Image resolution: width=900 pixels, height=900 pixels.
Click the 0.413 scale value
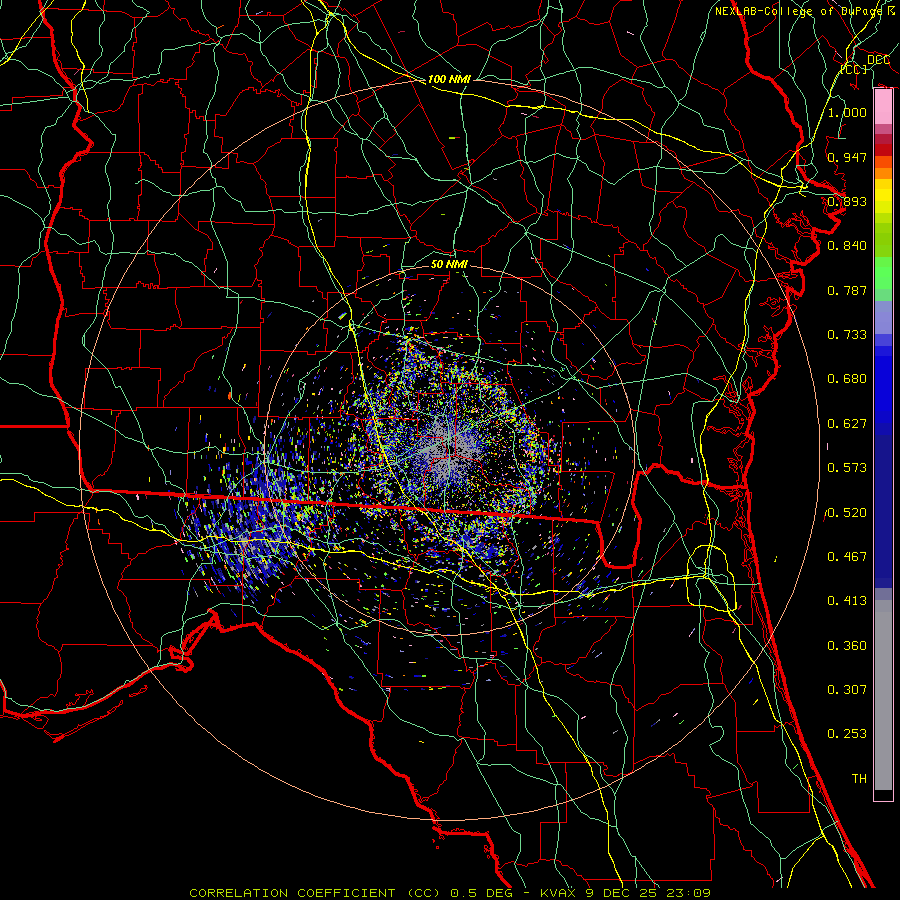(847, 601)
